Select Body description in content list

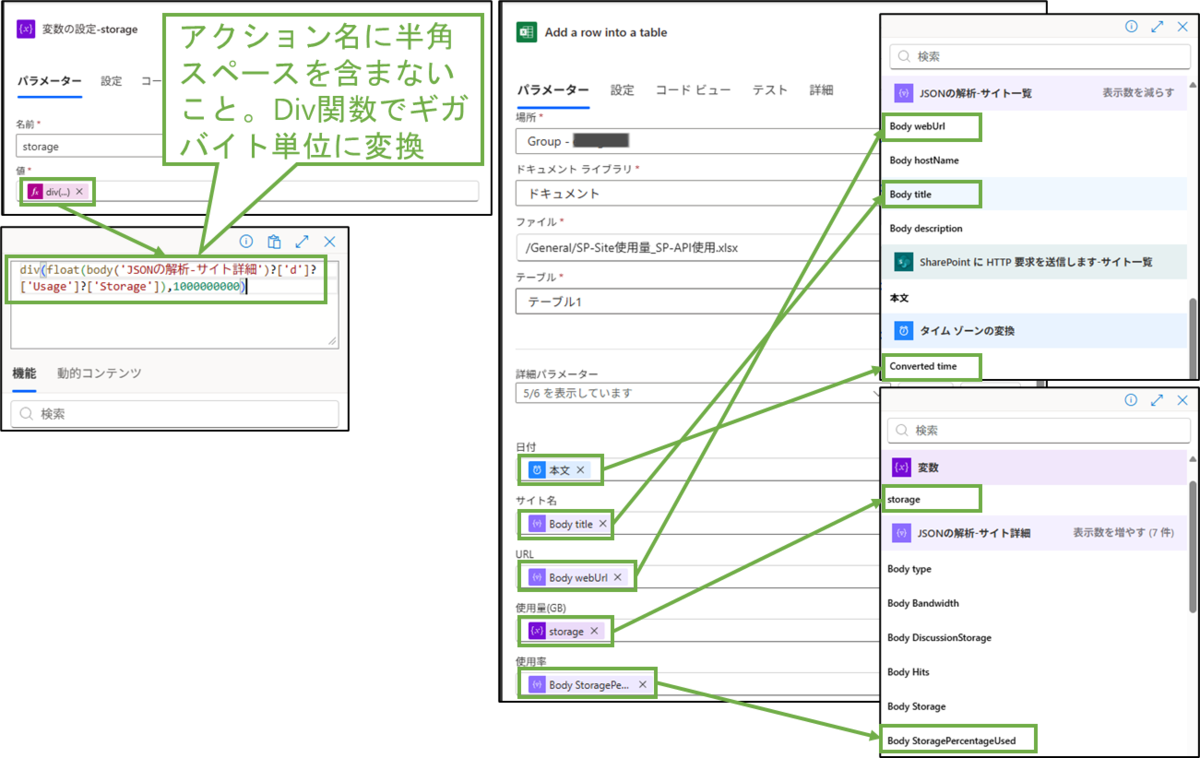pos(926,228)
